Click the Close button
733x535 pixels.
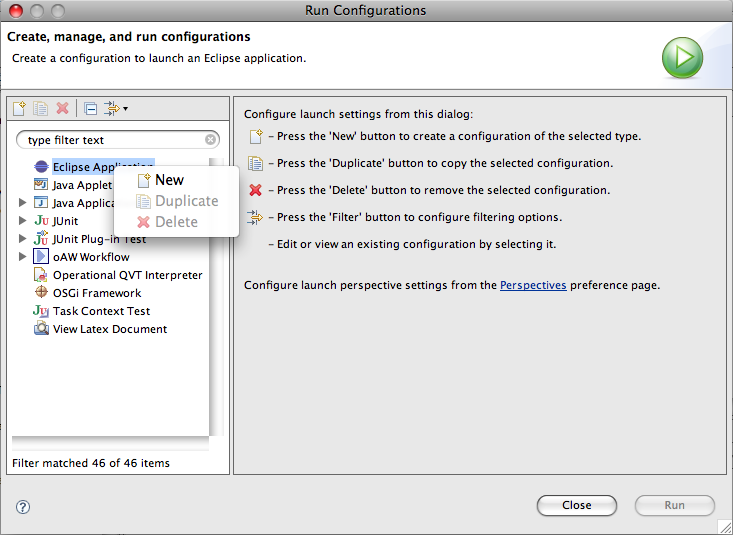pos(576,506)
